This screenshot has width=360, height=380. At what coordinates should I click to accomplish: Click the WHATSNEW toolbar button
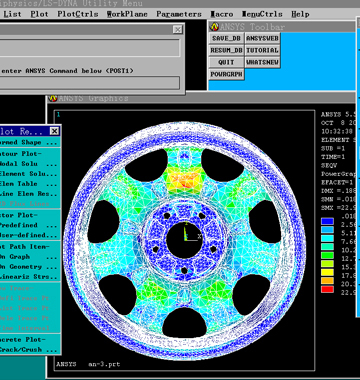pyautogui.click(x=262, y=62)
